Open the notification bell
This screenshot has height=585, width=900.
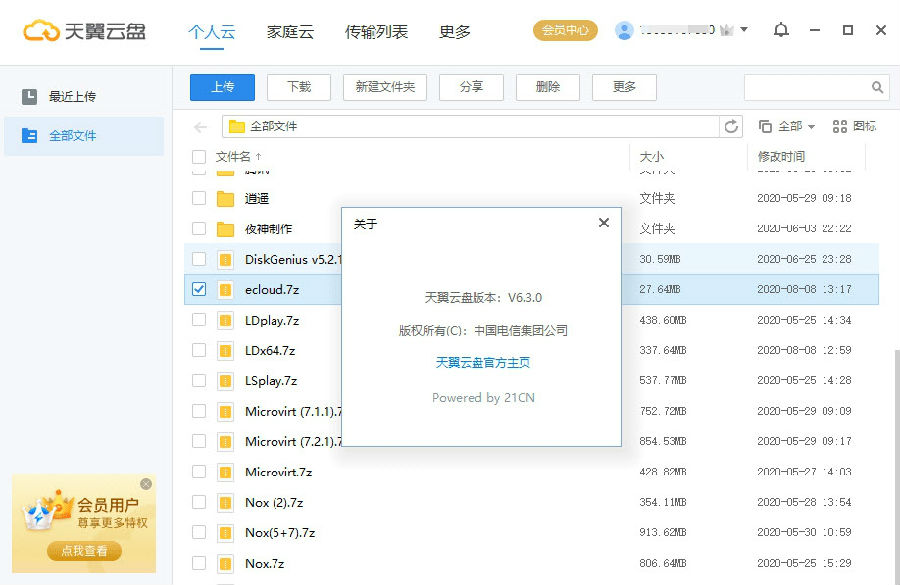781,31
